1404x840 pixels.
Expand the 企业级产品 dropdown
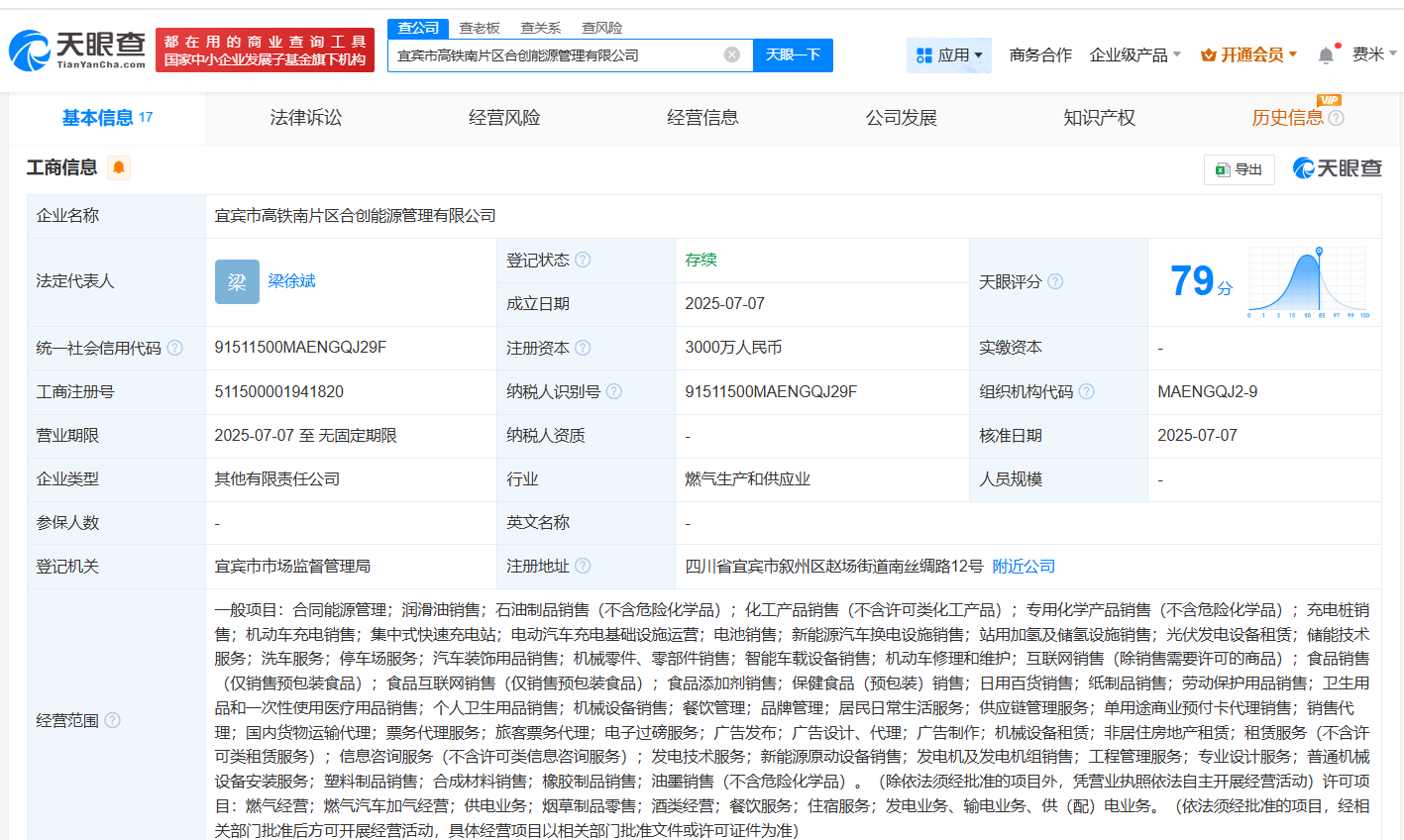coord(1134,55)
